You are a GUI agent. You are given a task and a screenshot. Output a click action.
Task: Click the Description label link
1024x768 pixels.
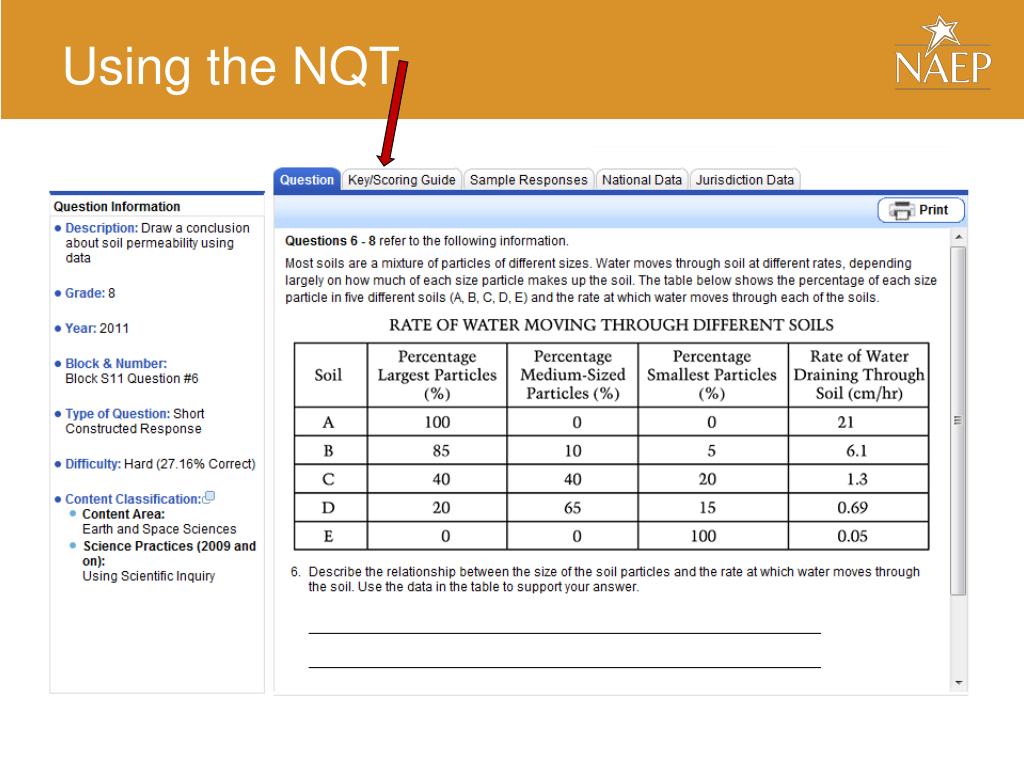pyautogui.click(x=101, y=228)
